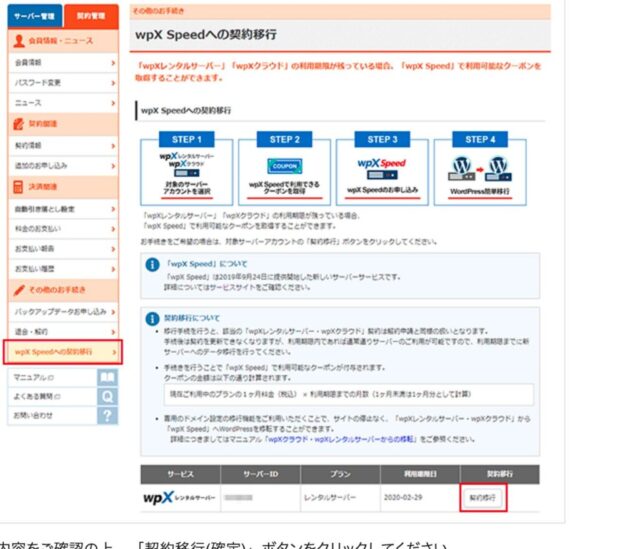The width and height of the screenshot is (640, 549).
Task: Click the chevron on the お支払い履歴 row
Action: pyautogui.click(x=113, y=269)
